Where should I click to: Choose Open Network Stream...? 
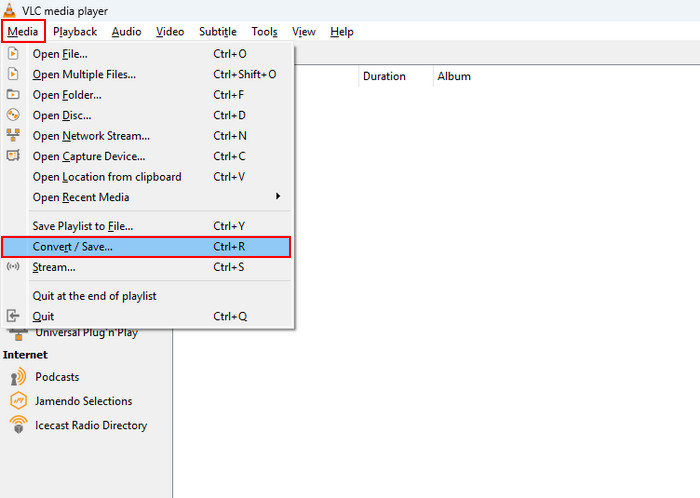pos(147,136)
